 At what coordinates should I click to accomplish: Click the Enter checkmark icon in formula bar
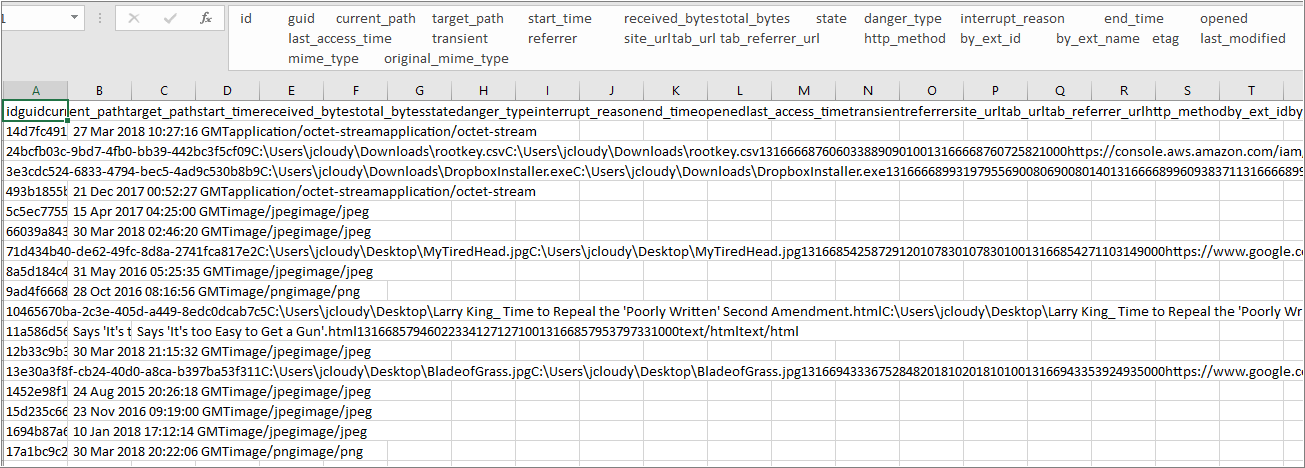[169, 19]
